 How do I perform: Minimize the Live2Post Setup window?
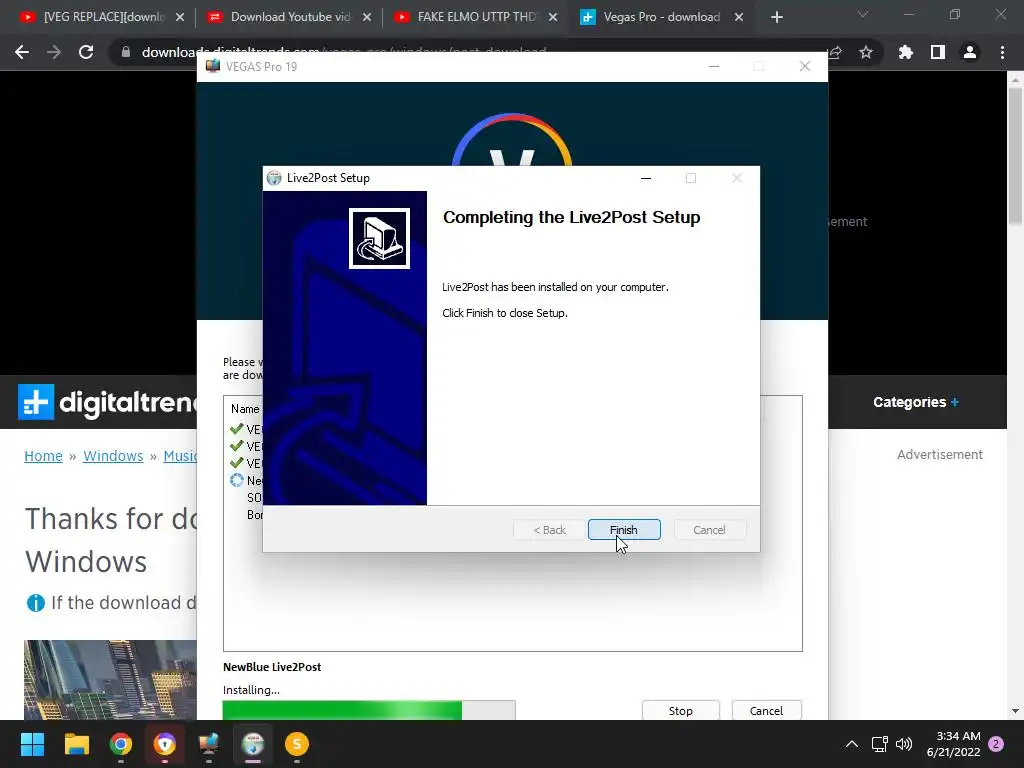646,178
